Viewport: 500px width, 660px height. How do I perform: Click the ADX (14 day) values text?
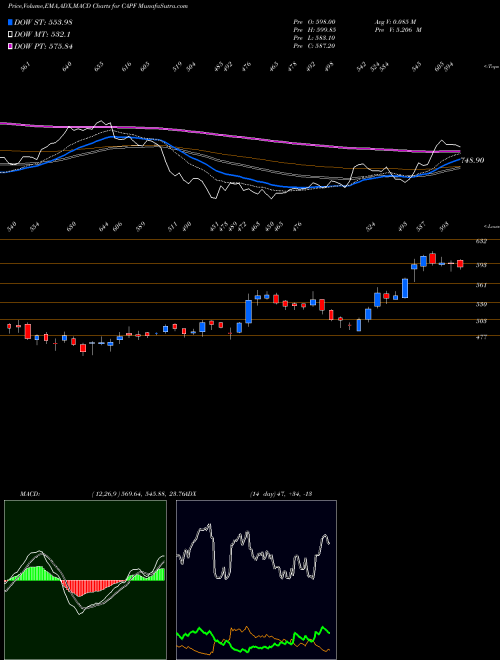click(x=280, y=493)
